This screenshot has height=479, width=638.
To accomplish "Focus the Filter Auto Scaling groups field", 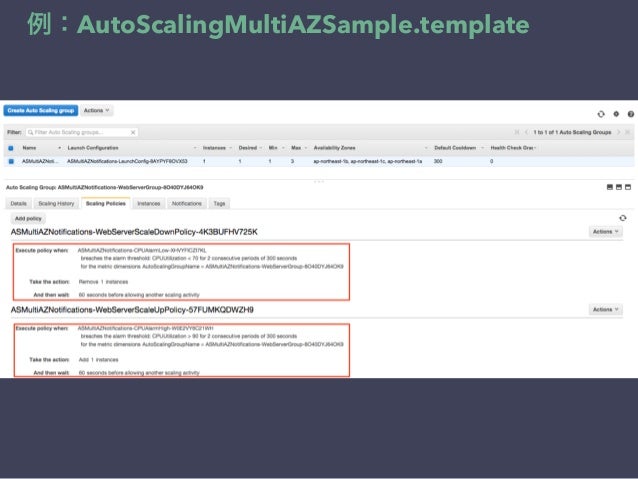I will click(81, 132).
